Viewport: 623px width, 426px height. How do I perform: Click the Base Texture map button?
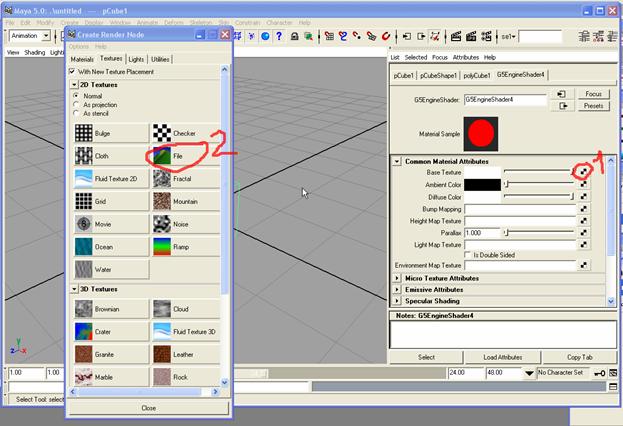[584, 172]
